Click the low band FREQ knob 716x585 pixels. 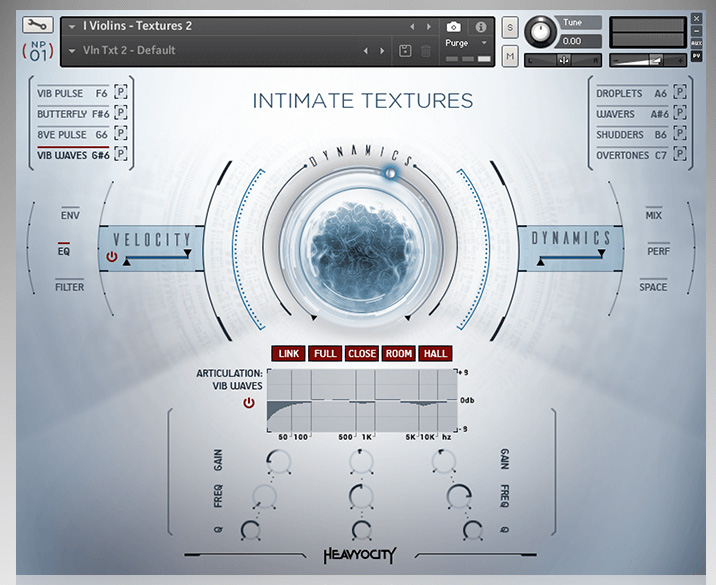pos(264,497)
